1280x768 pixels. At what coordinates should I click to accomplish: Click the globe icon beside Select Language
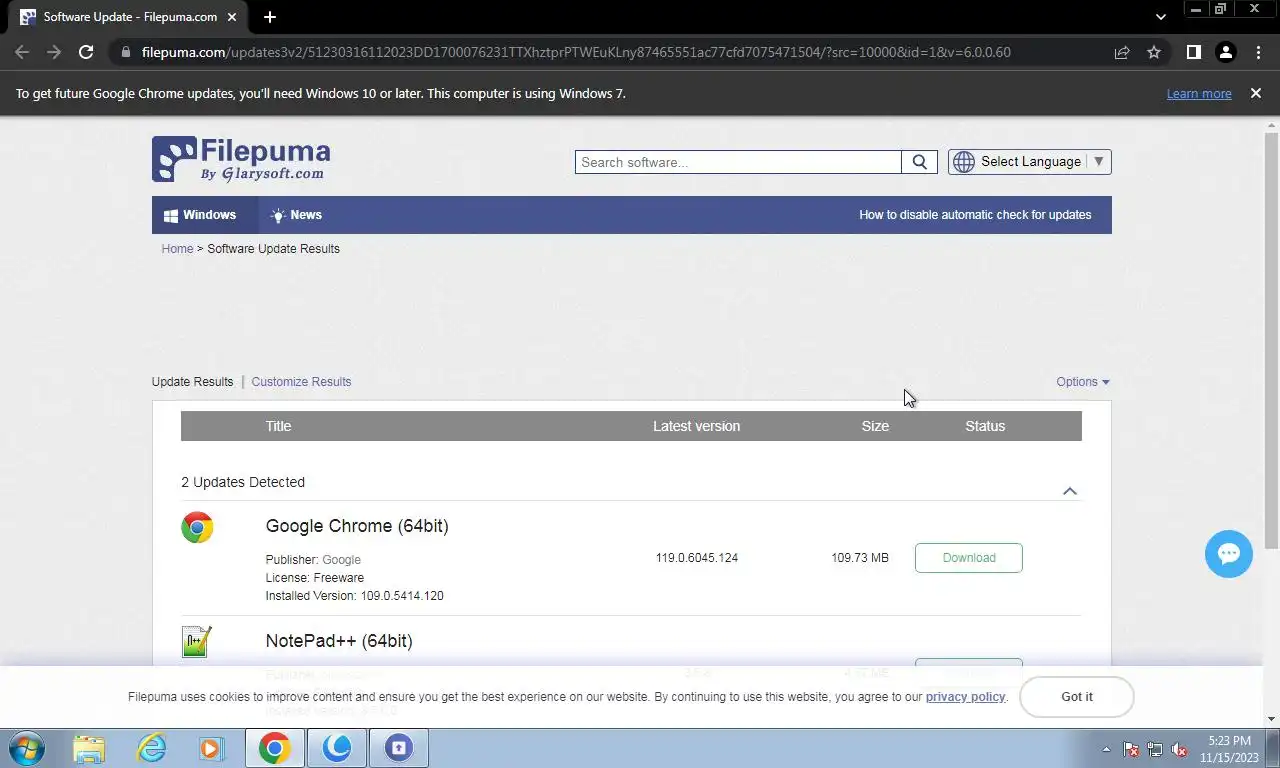coord(963,162)
